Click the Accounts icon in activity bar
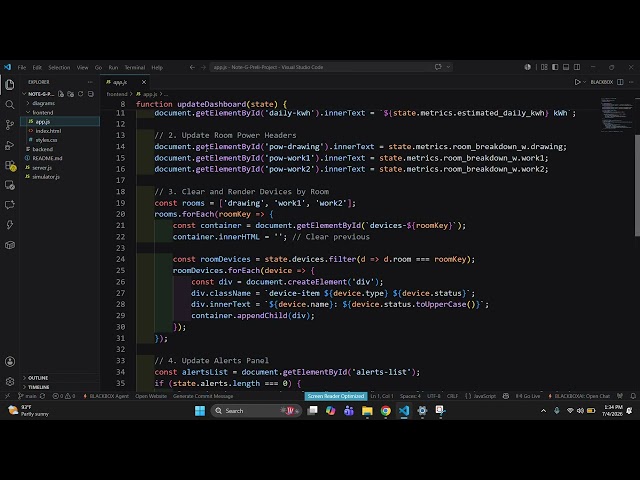This screenshot has height=480, width=640. pos(10,362)
